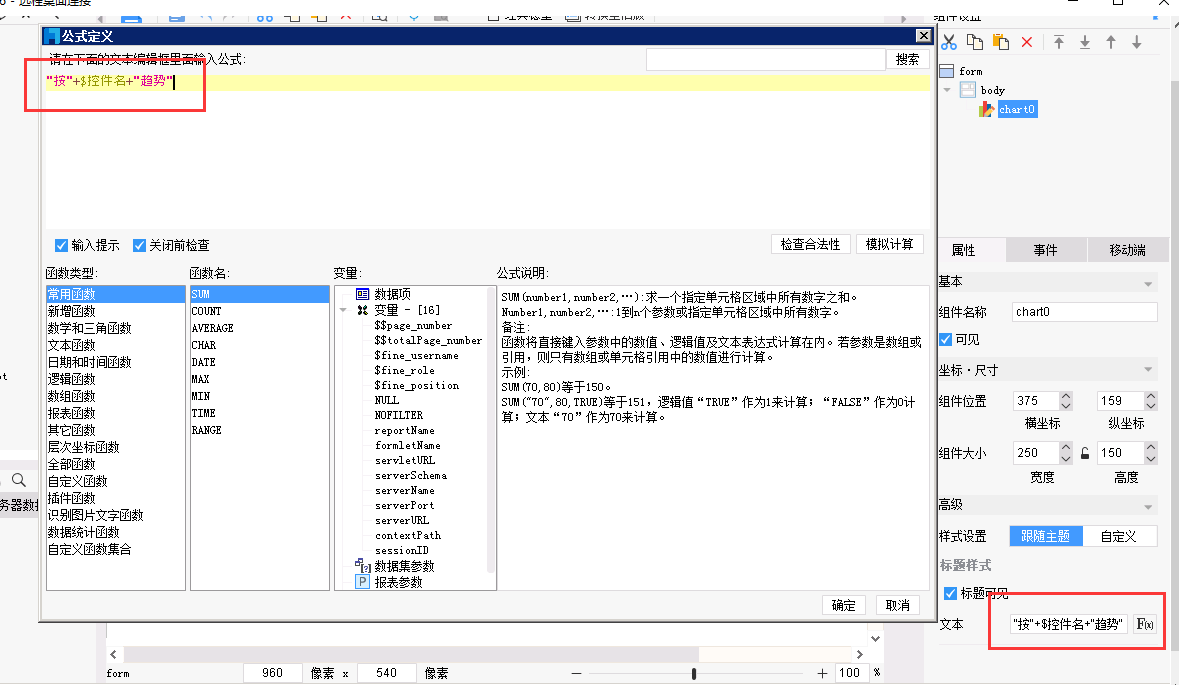Click the aspect ratio lock icon
Image resolution: width=1179 pixels, height=685 pixels.
coord(1085,453)
